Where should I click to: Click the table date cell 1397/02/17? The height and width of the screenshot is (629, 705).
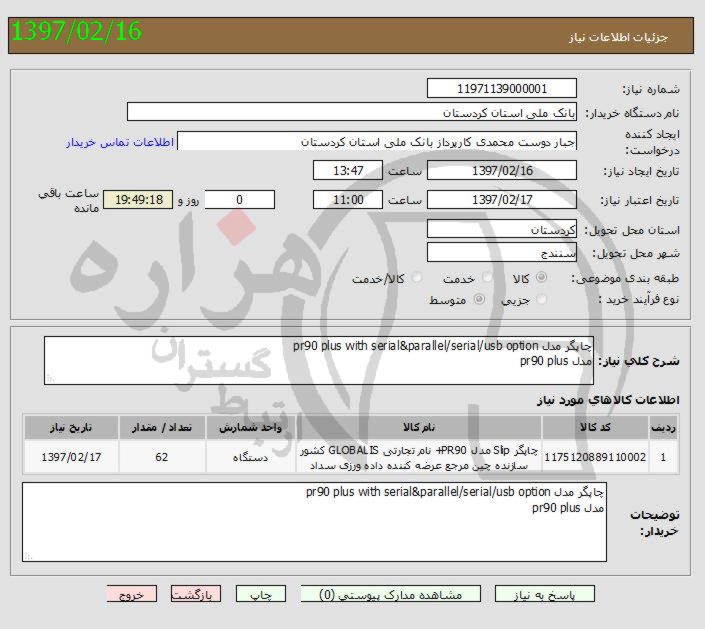71,457
